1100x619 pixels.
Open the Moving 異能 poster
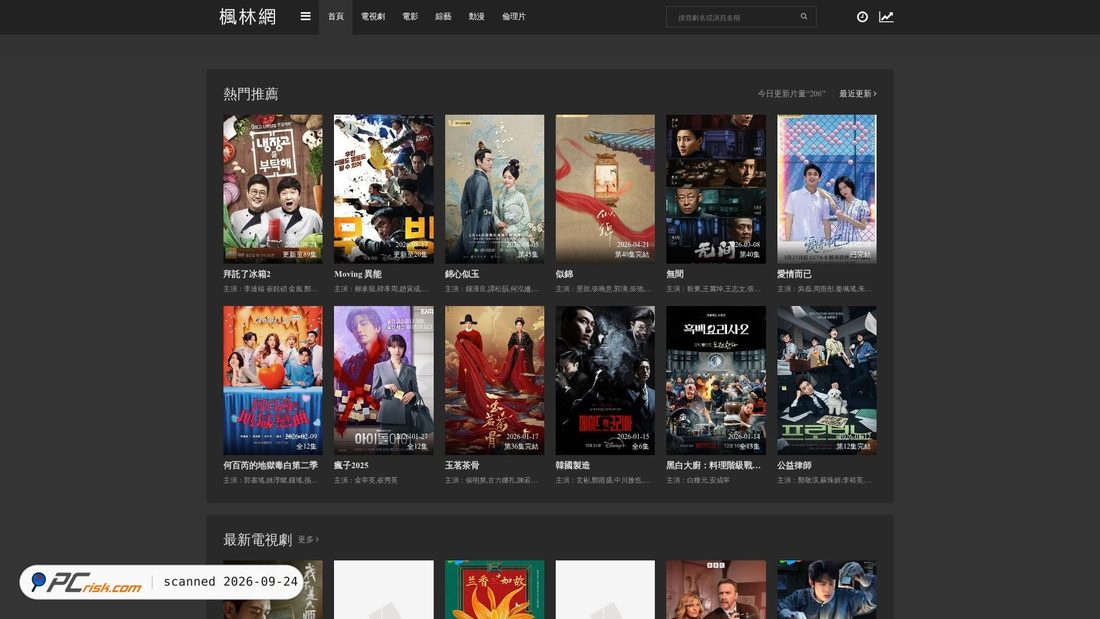pyautogui.click(x=384, y=189)
